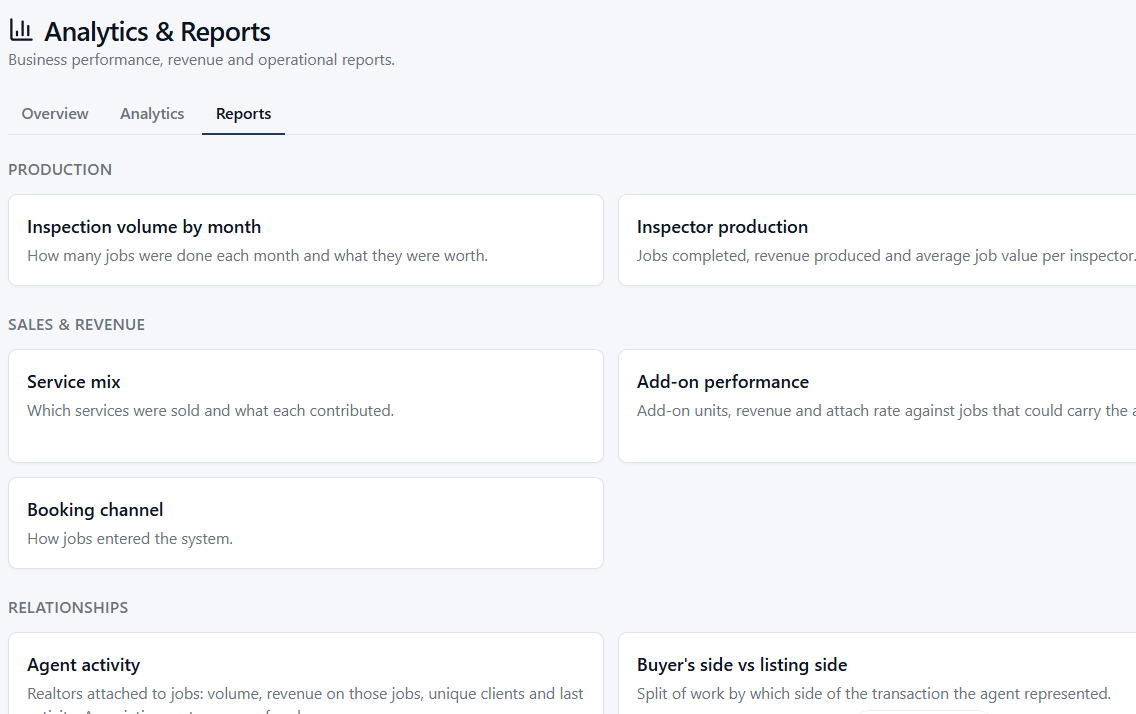Screen dimensions: 1136x714
Task: Click 'How jobs entered the system.' text
Action: (x=130, y=539)
